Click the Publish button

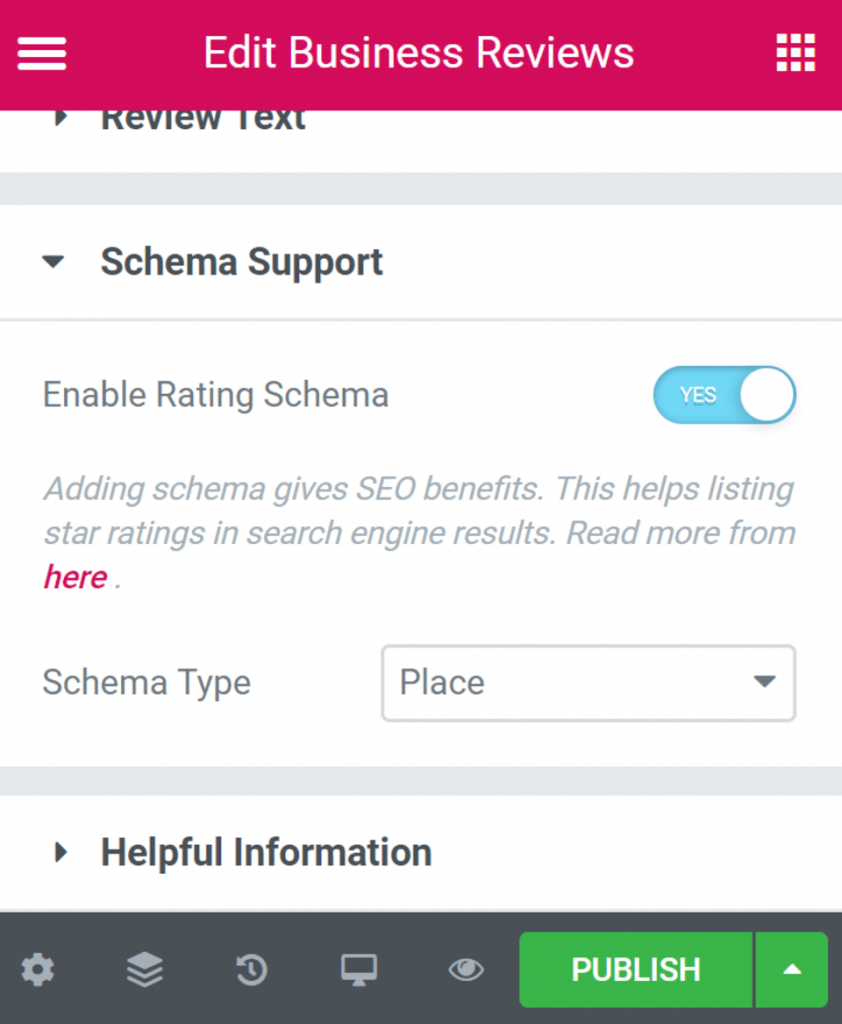635,969
